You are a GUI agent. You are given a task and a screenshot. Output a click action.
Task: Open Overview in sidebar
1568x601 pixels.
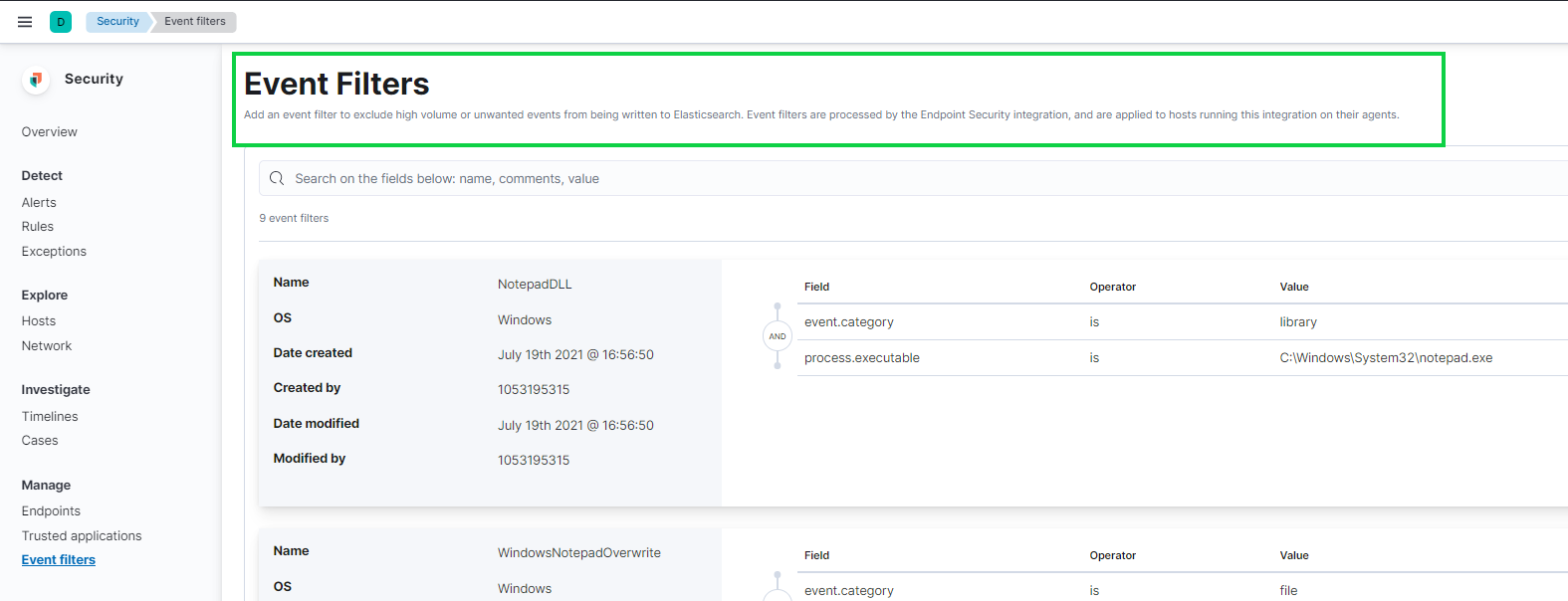click(50, 131)
